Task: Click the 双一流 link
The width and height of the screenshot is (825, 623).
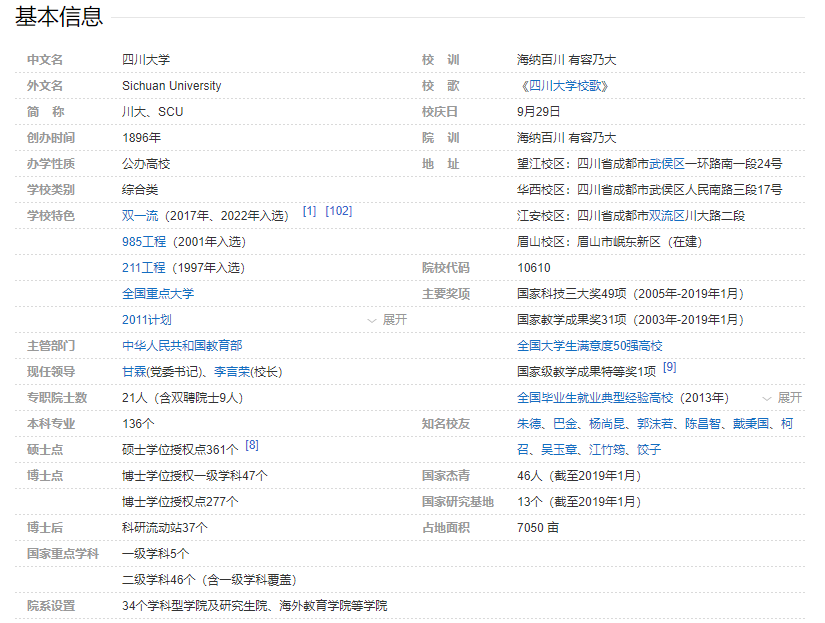Action: 138,215
